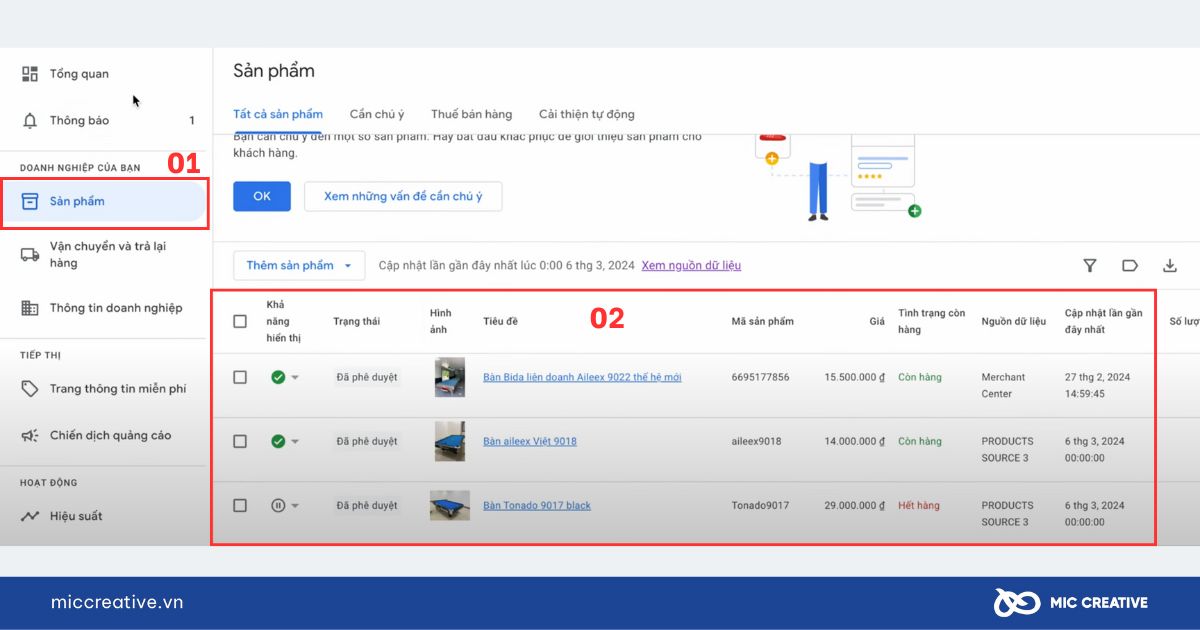Viewport: 1200px width, 630px height.
Task: Check the box for Bàn Tonado 9017 black
Action: coord(240,505)
